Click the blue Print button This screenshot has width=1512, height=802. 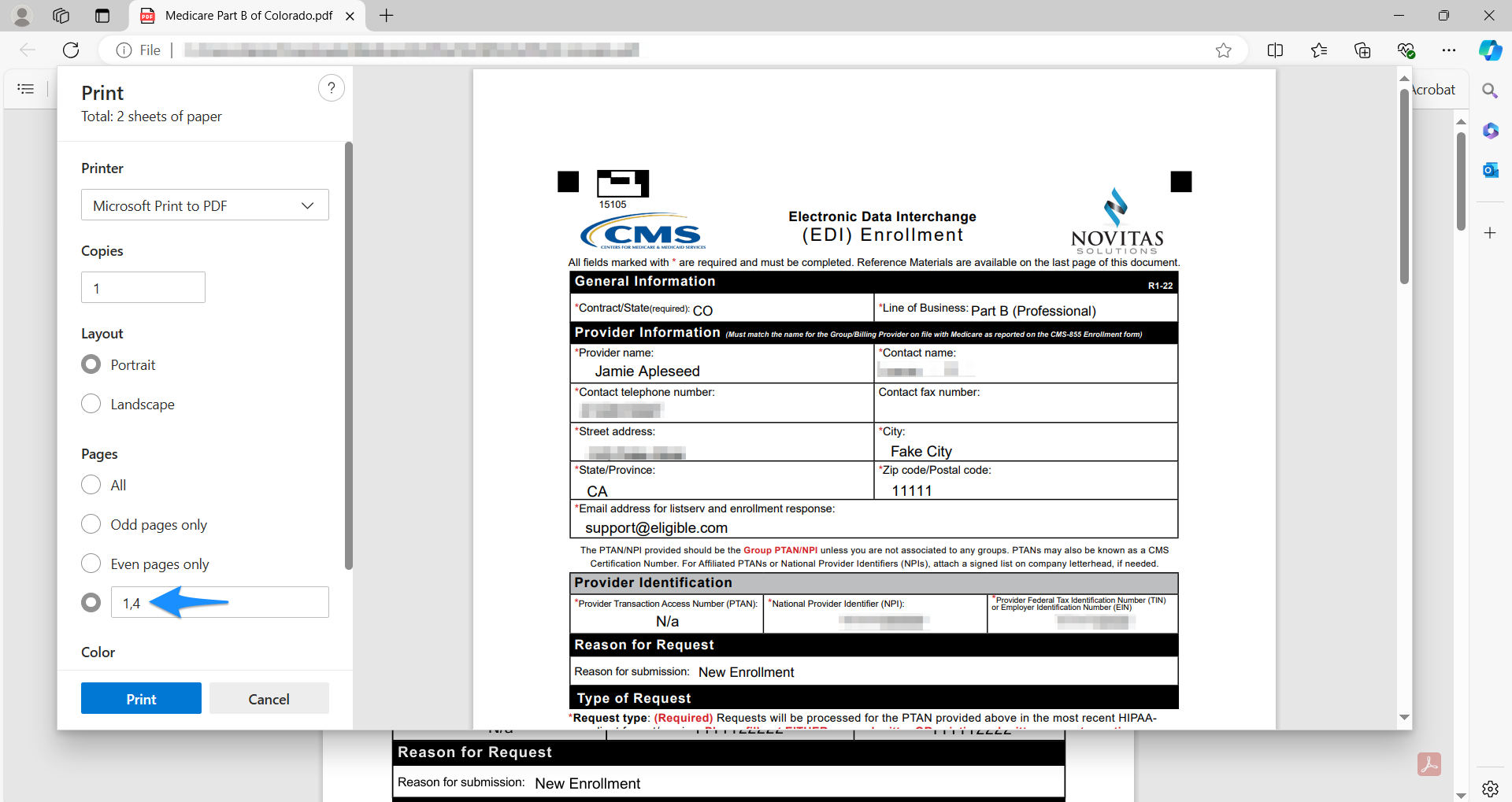(141, 699)
